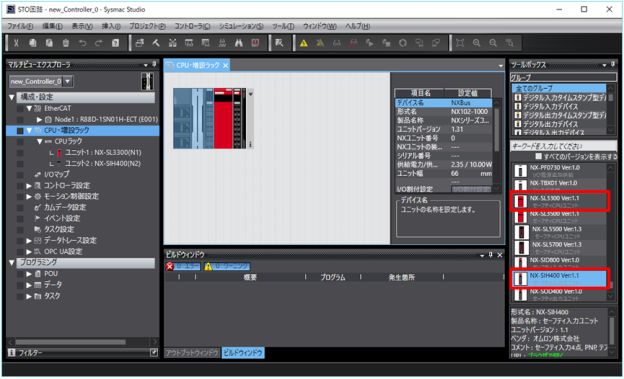This screenshot has height=379, width=624.
Task: Click the zoom-to-fit frame icon in toolbar
Action: click(x=460, y=43)
